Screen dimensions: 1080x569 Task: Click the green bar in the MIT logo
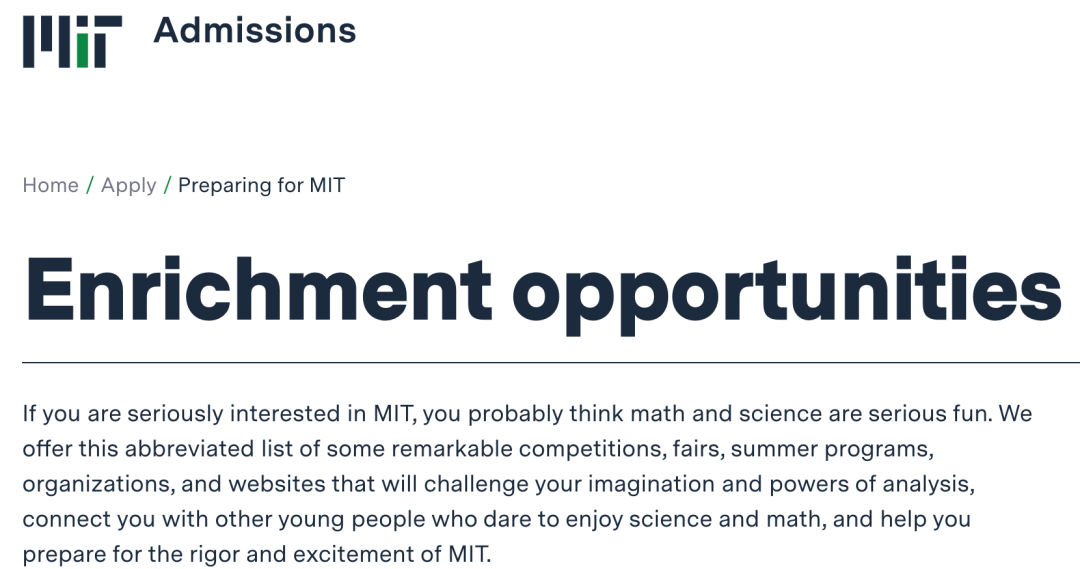(83, 51)
